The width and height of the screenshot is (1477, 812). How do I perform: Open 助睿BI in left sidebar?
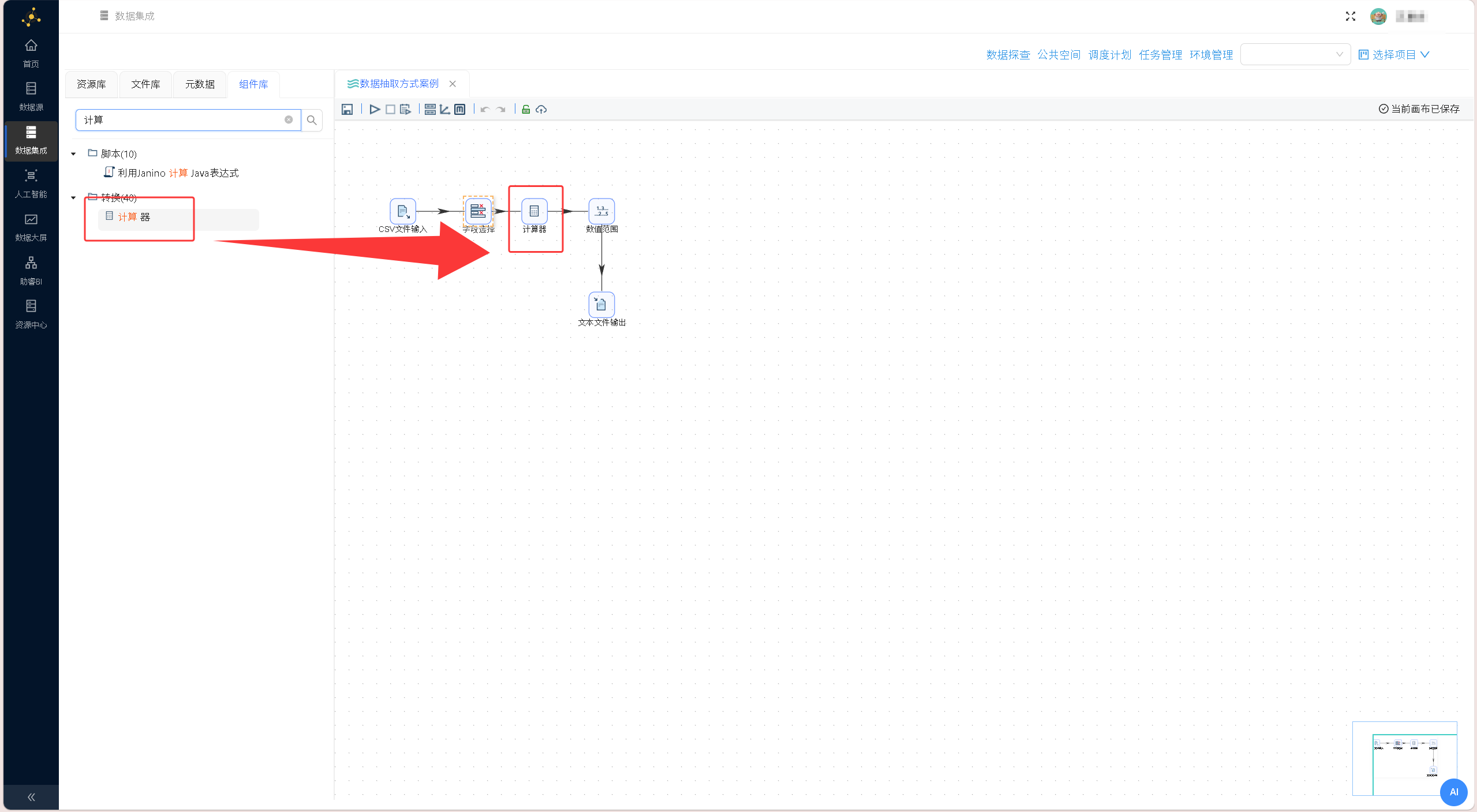pos(31,271)
